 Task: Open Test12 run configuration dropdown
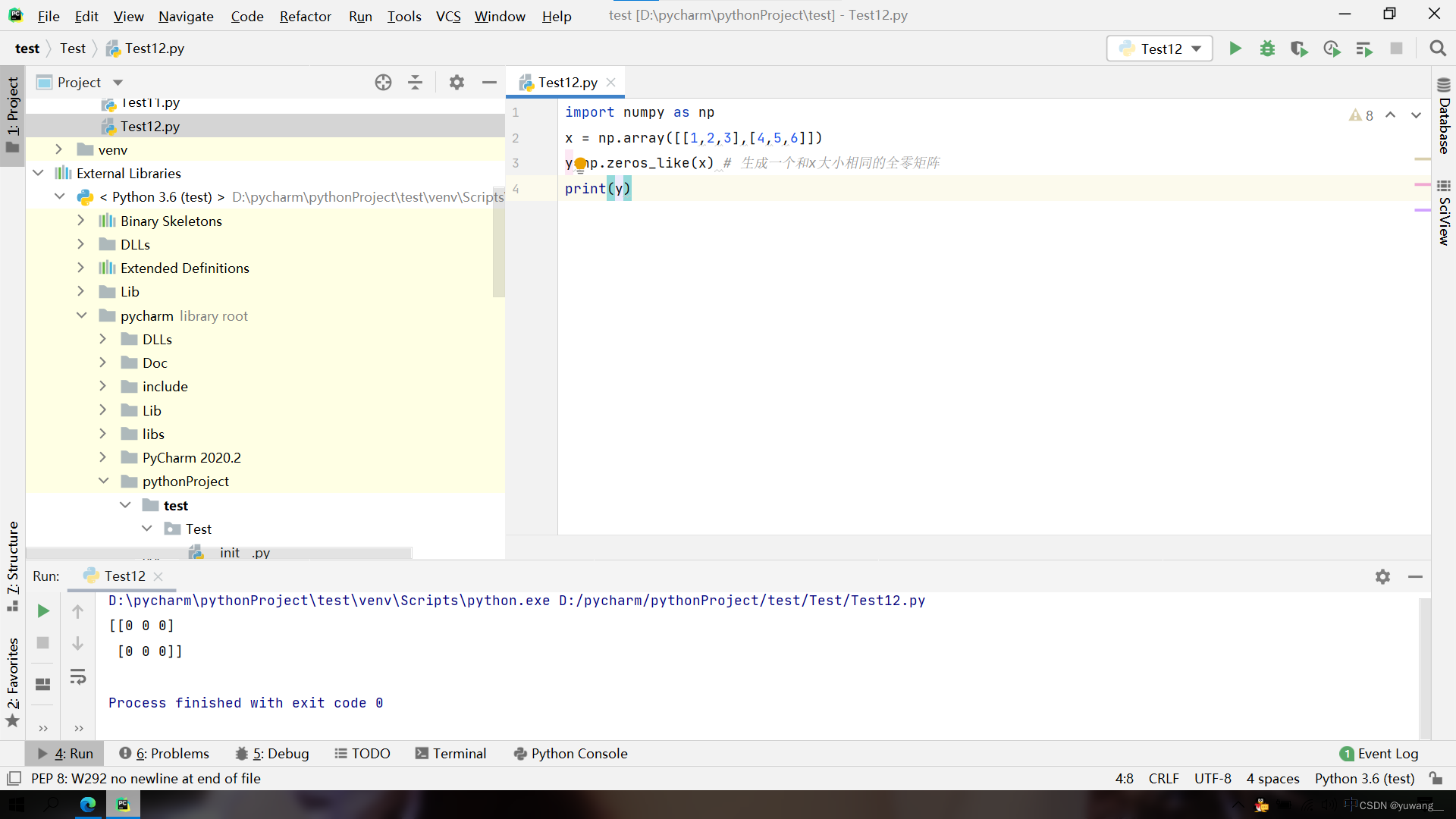pos(1159,49)
